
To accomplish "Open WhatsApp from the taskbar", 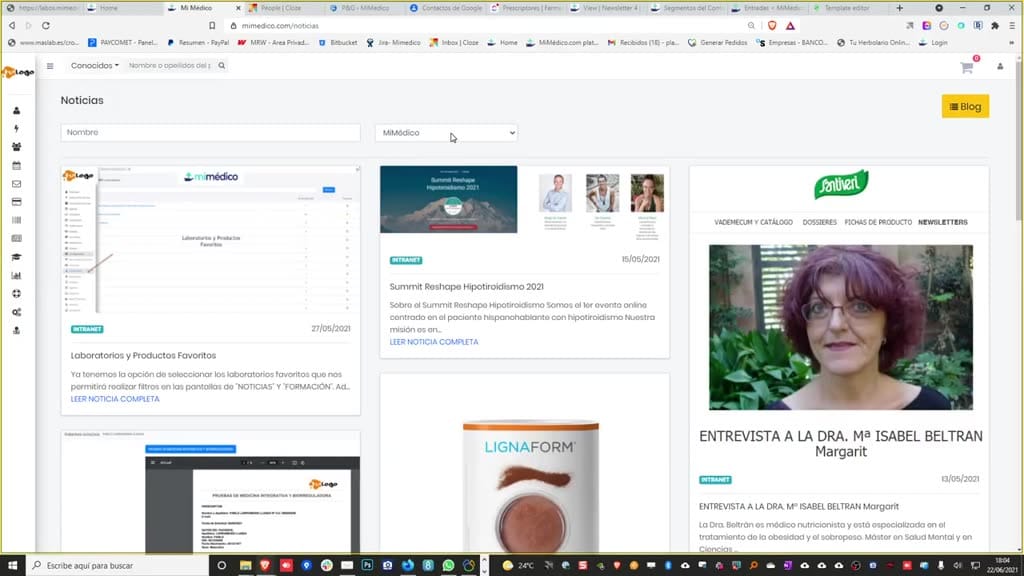I will tap(448, 566).
